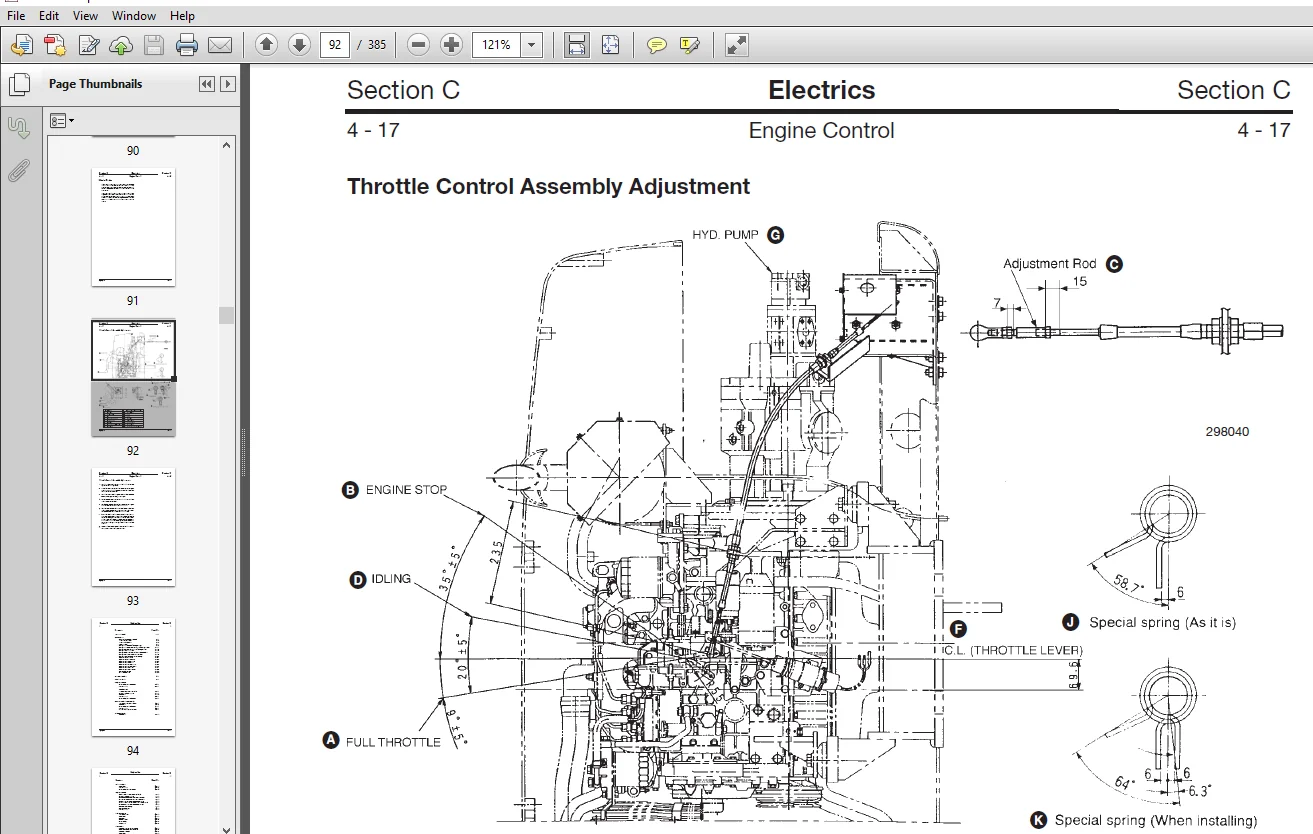
Task: Click the 'Page Thumbnails' panel title
Action: pyautogui.click(x=95, y=84)
